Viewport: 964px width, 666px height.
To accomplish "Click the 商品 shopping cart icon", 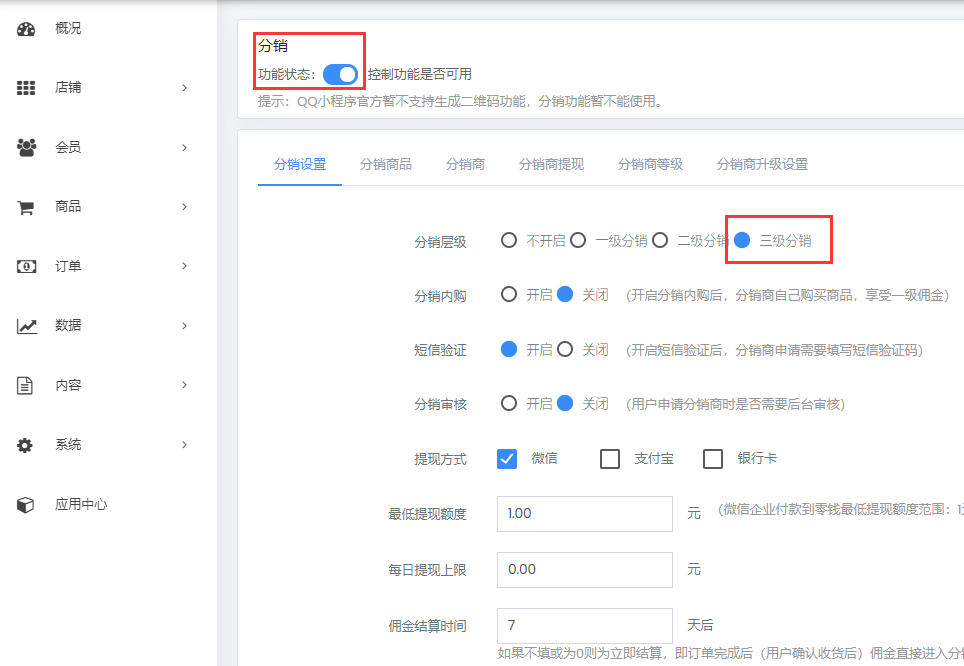I will coord(26,207).
